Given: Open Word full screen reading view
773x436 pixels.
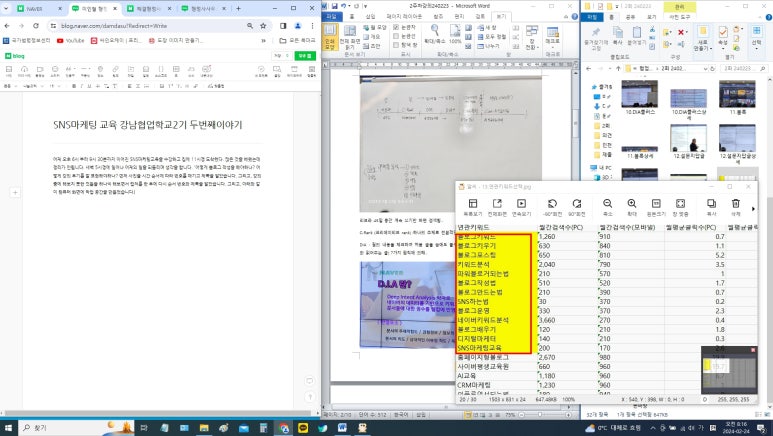Looking at the screenshot, I should (350, 37).
